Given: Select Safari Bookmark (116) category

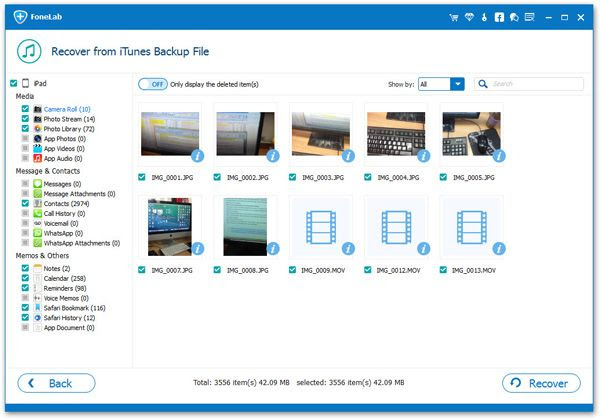Looking at the screenshot, I should point(74,308).
